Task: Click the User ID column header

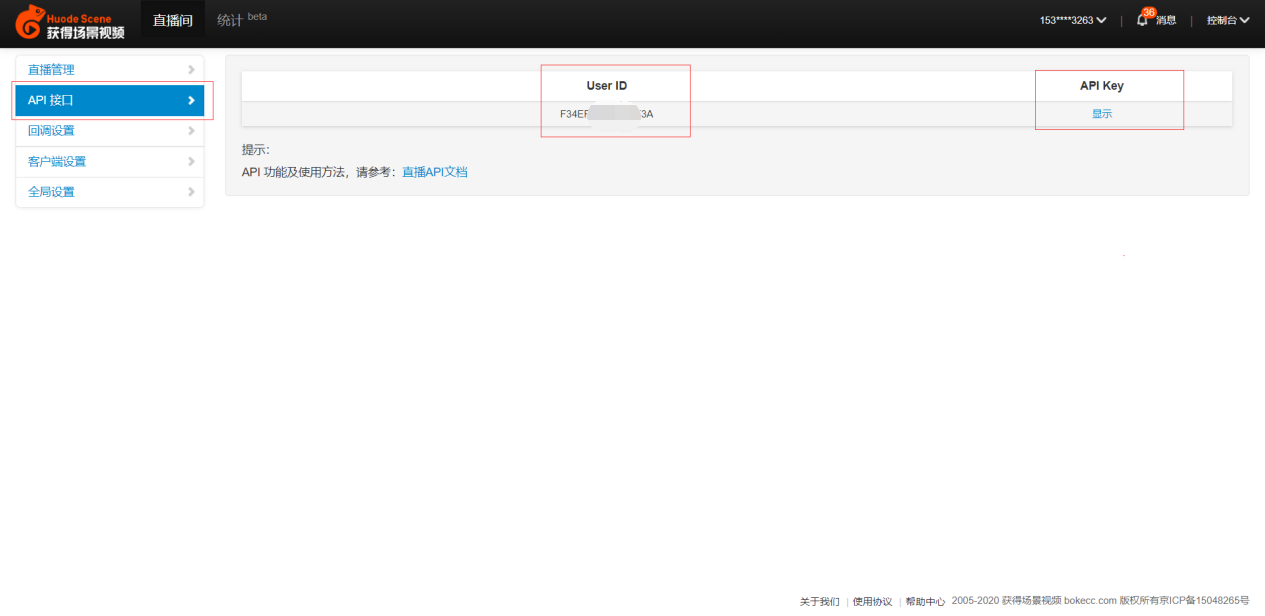Action: tap(606, 86)
